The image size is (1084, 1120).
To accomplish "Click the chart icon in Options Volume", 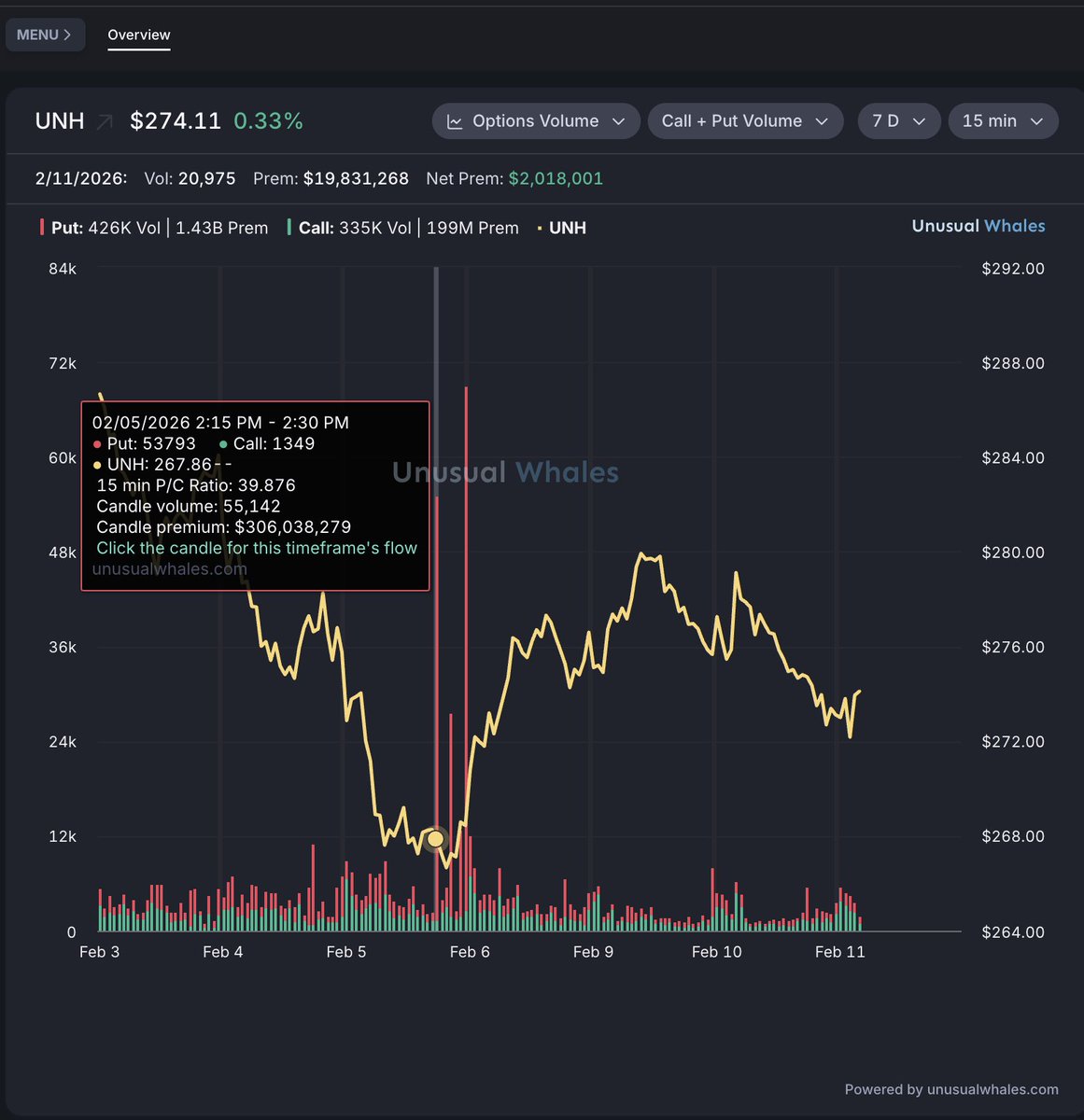I will click(x=455, y=121).
